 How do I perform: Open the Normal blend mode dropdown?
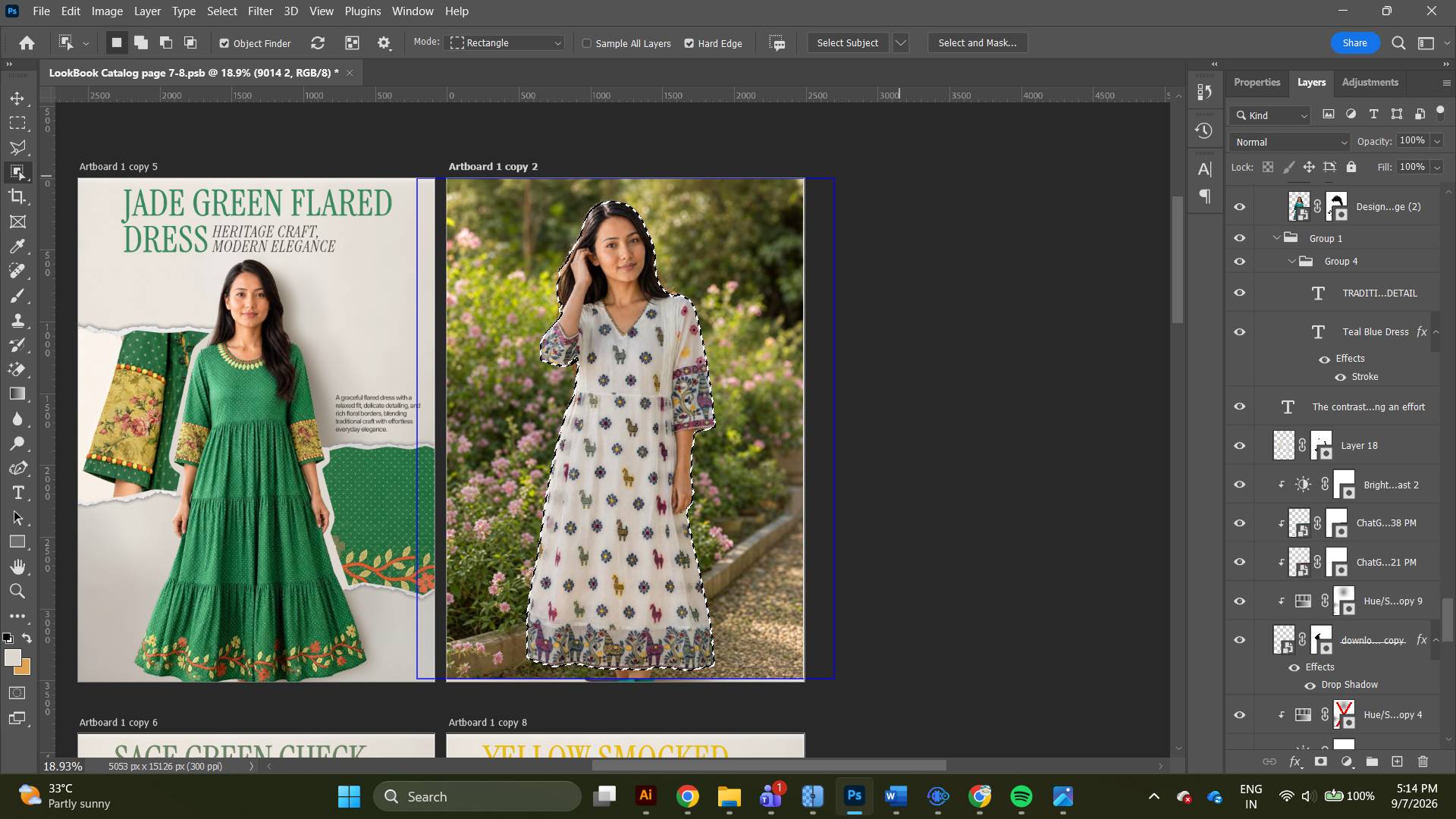click(x=1290, y=143)
